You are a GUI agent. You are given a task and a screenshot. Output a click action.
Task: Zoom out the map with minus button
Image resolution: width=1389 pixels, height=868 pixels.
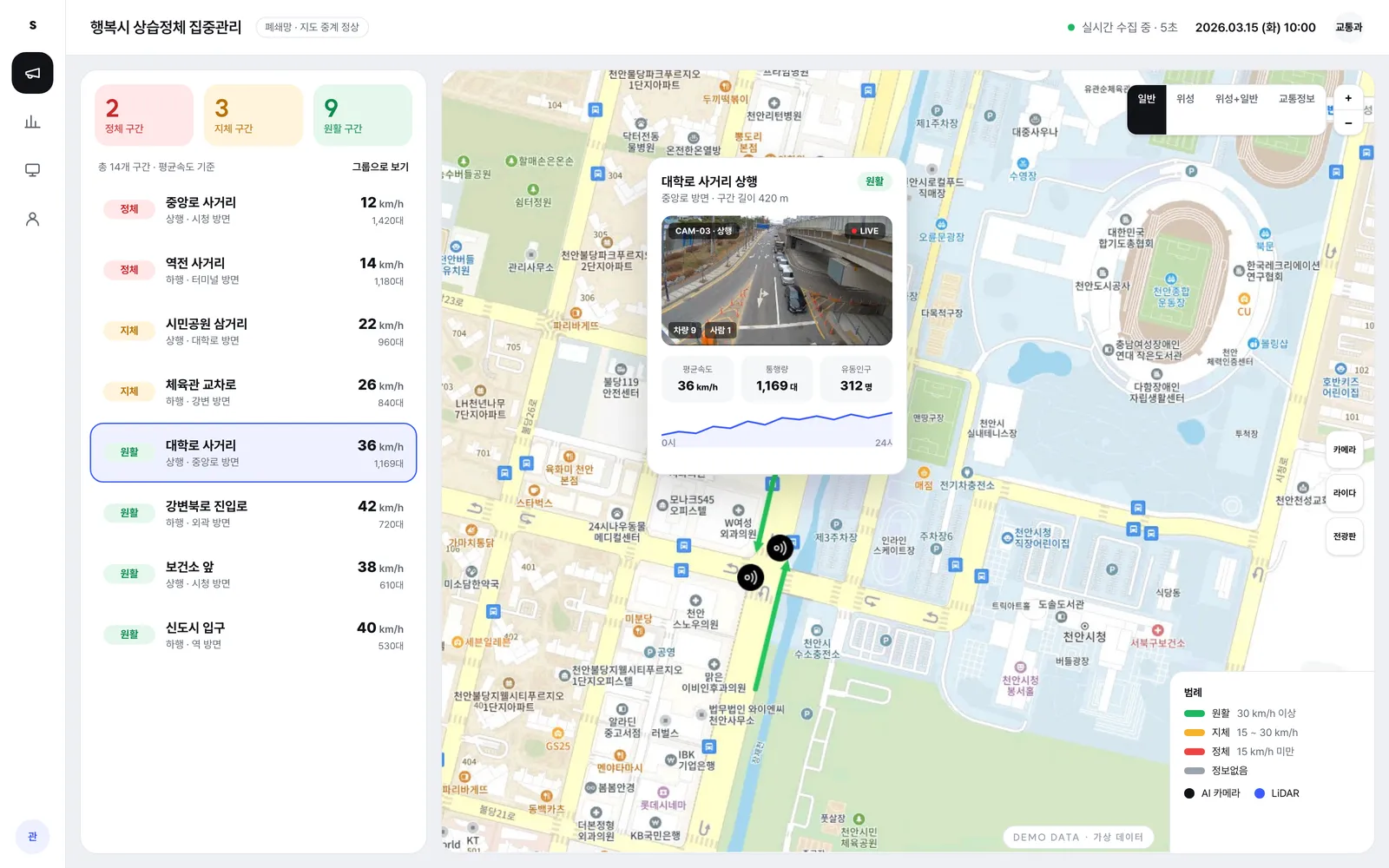(x=1348, y=123)
